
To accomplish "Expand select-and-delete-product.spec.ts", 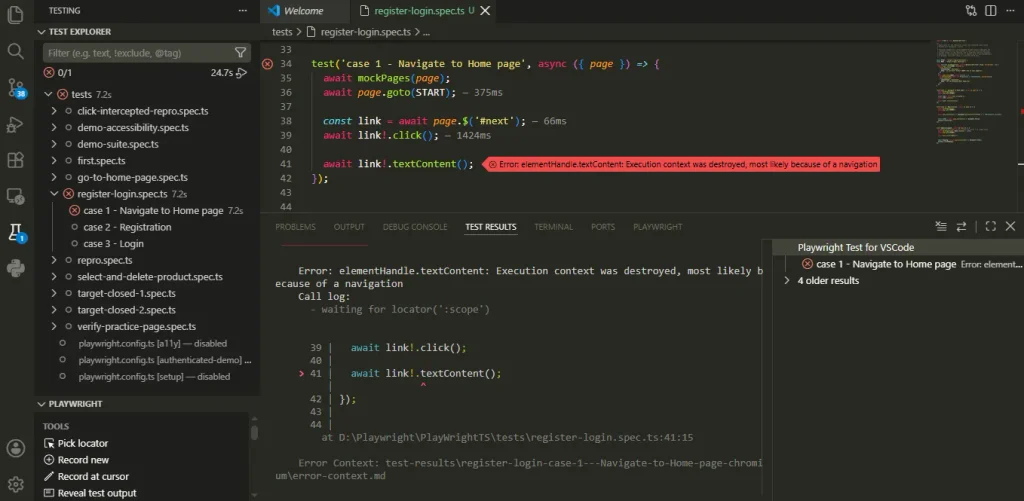I will 54,277.
